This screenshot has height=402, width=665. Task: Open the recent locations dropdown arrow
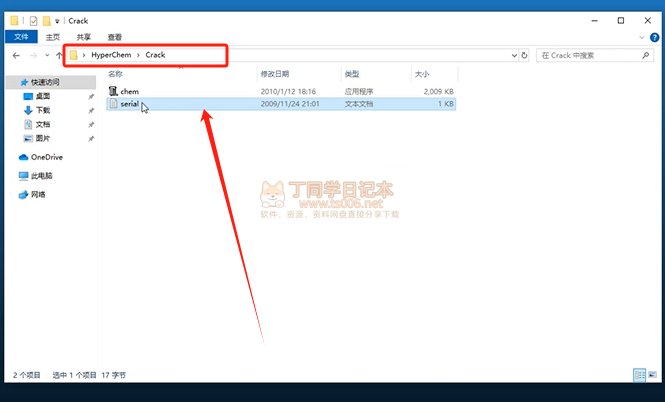click(x=47, y=56)
